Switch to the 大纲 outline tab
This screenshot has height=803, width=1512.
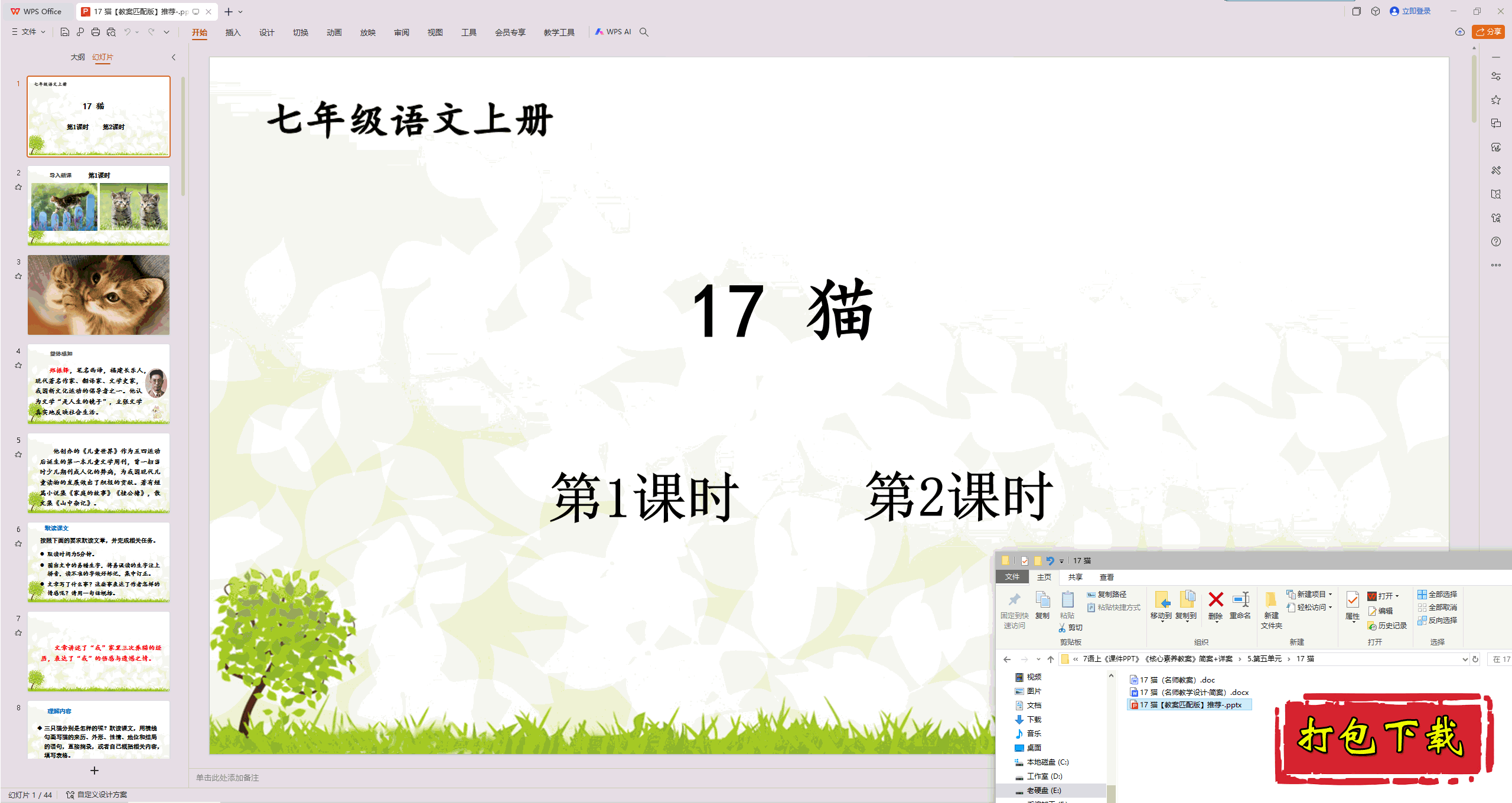(77, 57)
